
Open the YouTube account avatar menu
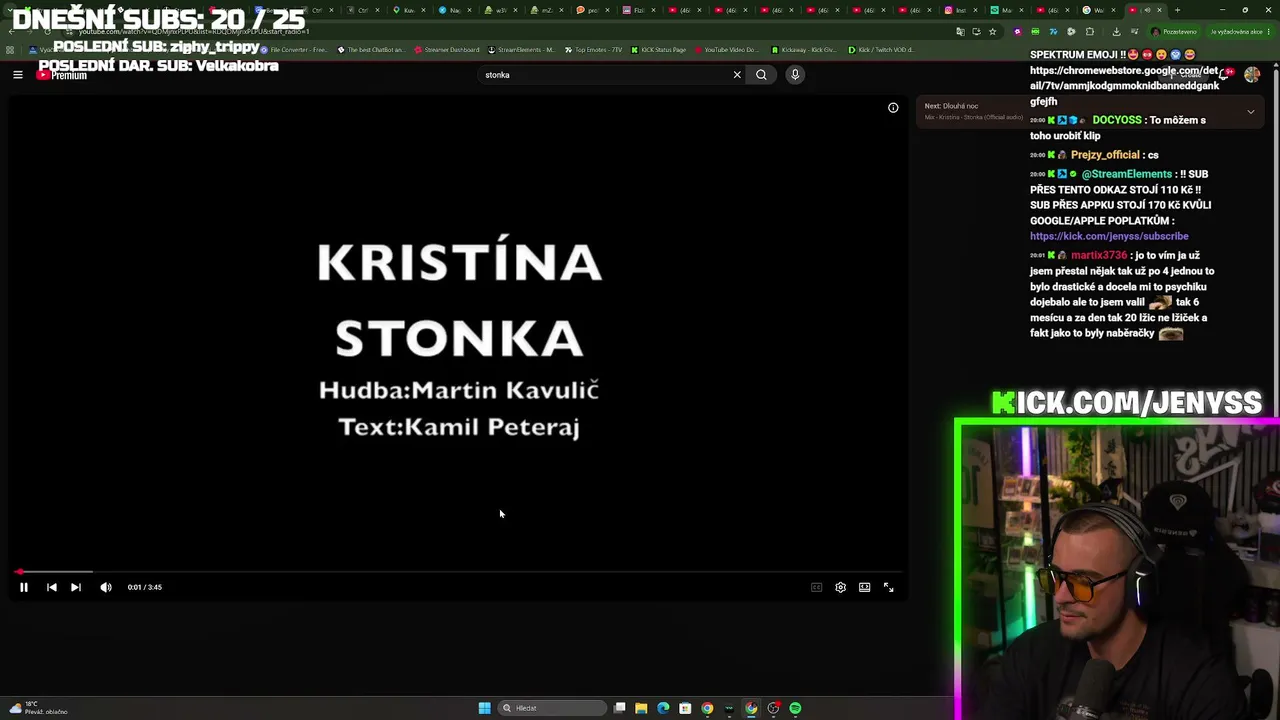coord(1252,75)
